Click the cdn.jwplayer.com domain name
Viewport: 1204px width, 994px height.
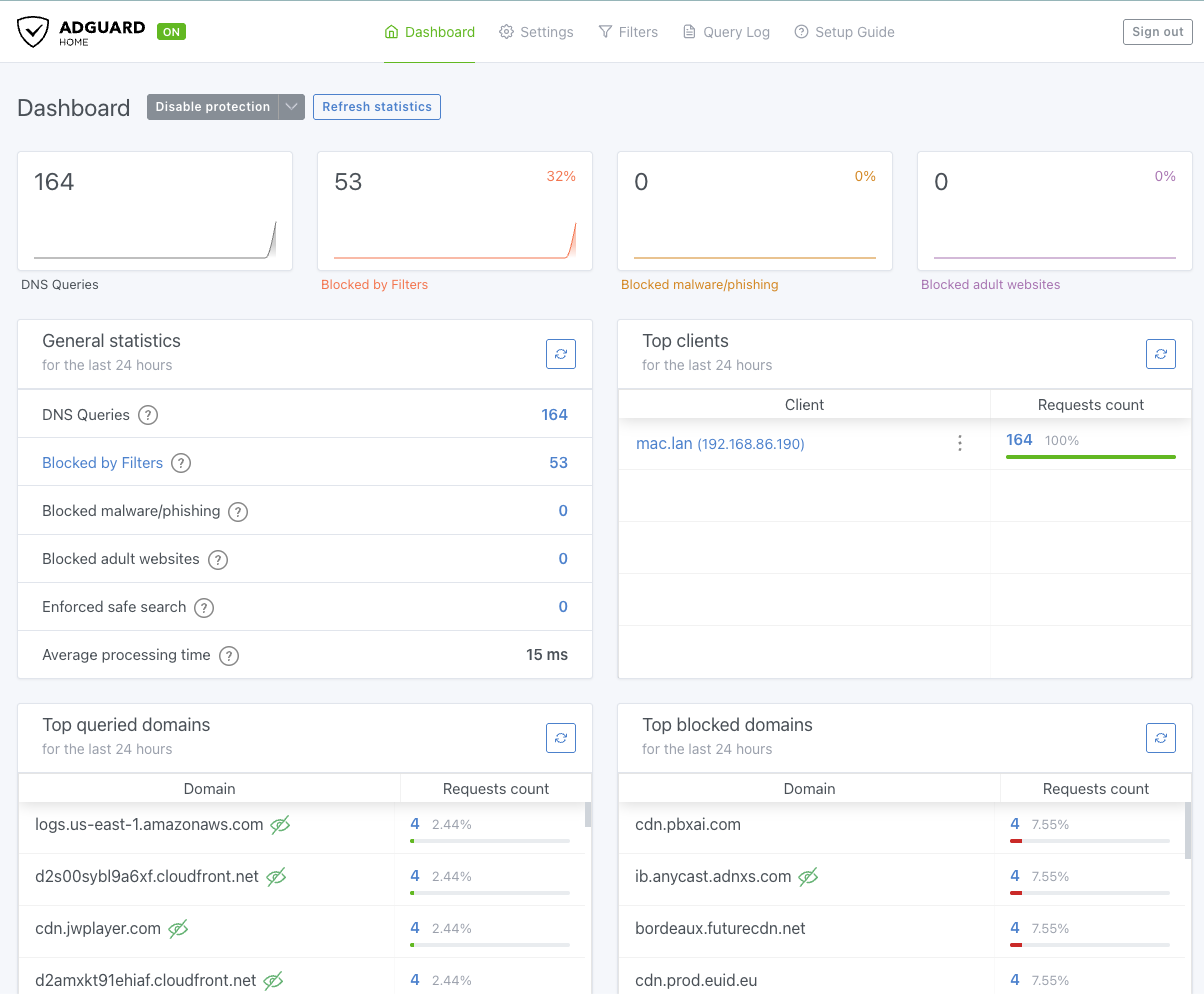[98, 929]
